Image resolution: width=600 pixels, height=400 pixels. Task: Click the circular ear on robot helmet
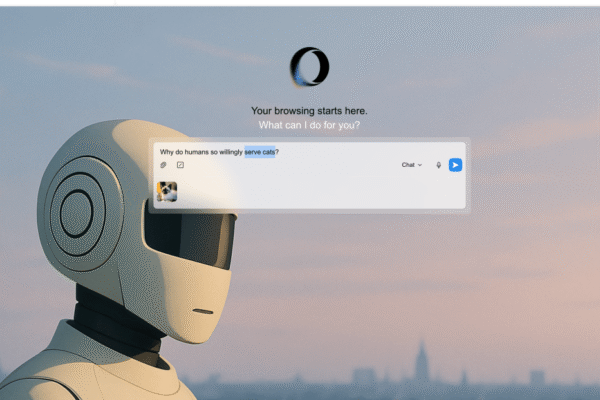[x=77, y=212]
